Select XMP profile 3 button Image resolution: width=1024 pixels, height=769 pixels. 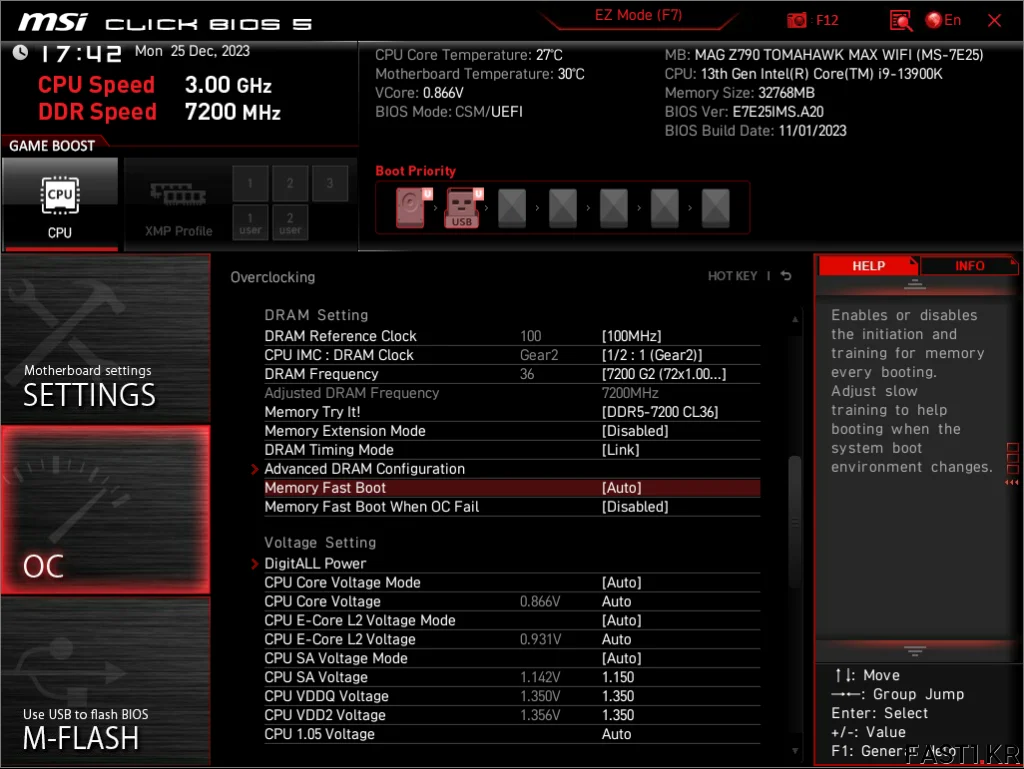[x=330, y=183]
